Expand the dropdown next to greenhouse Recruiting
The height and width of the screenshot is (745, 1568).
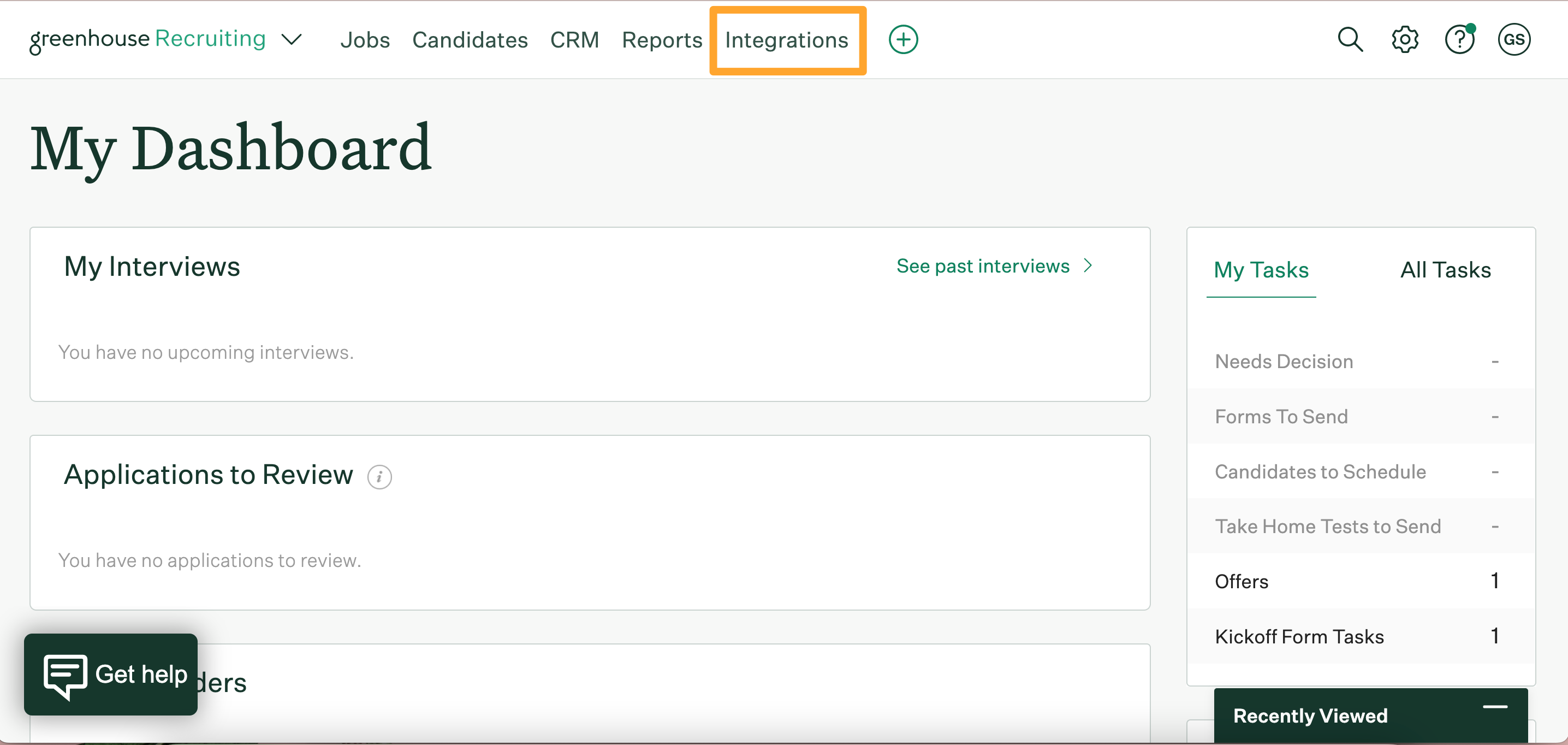coord(291,39)
